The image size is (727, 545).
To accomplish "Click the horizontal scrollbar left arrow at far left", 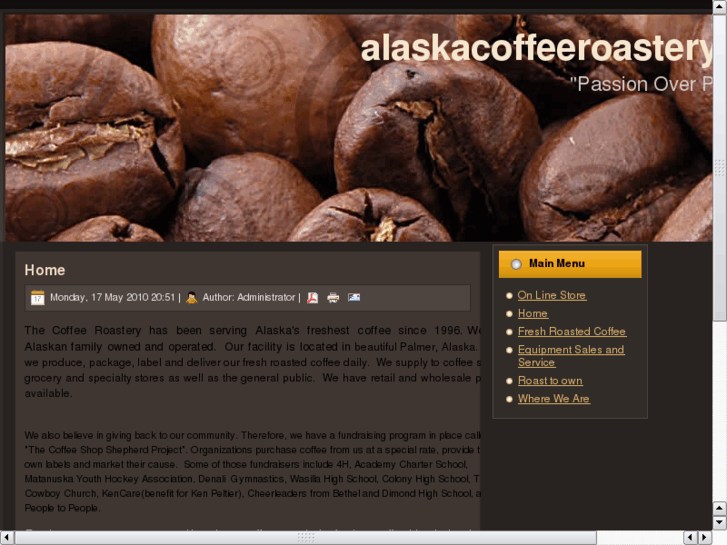I will (x=6, y=538).
